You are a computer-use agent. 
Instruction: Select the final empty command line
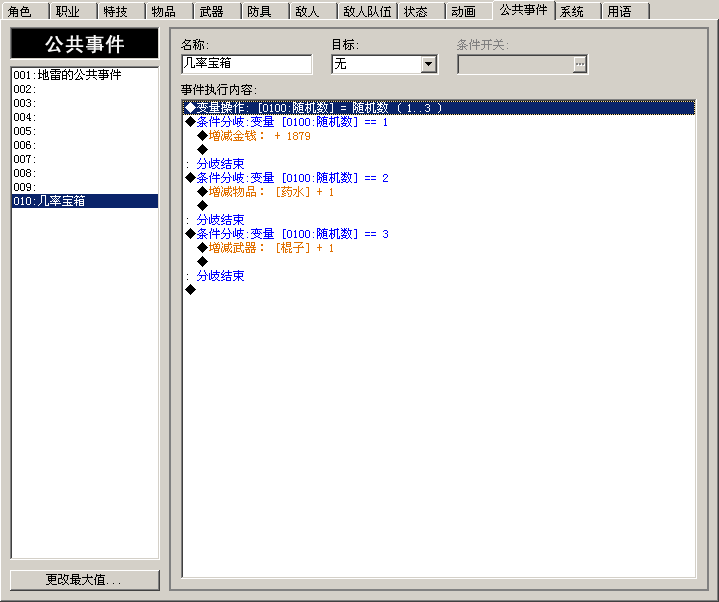[439, 290]
